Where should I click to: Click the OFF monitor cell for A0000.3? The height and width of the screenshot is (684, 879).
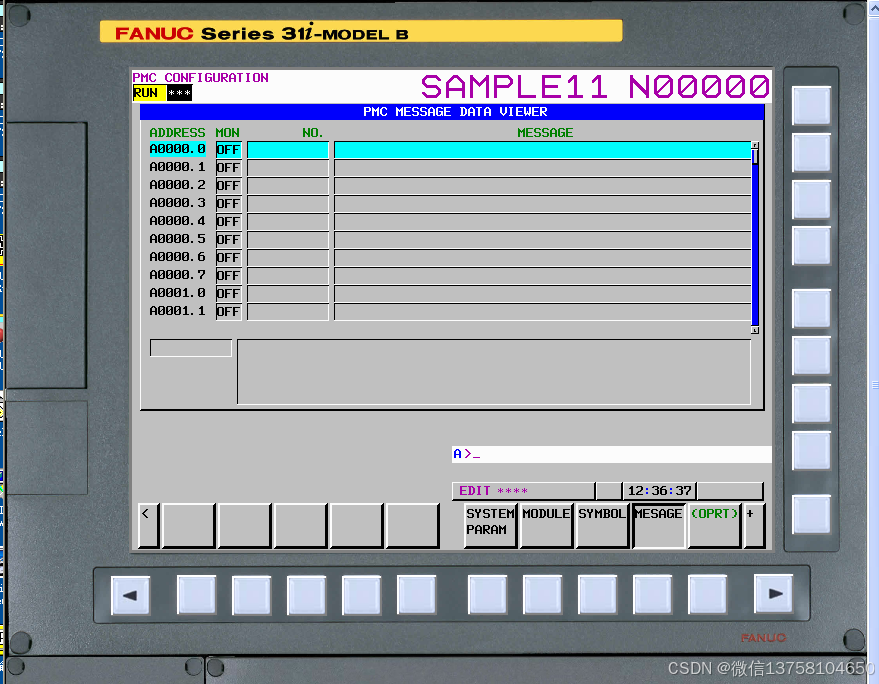point(228,204)
